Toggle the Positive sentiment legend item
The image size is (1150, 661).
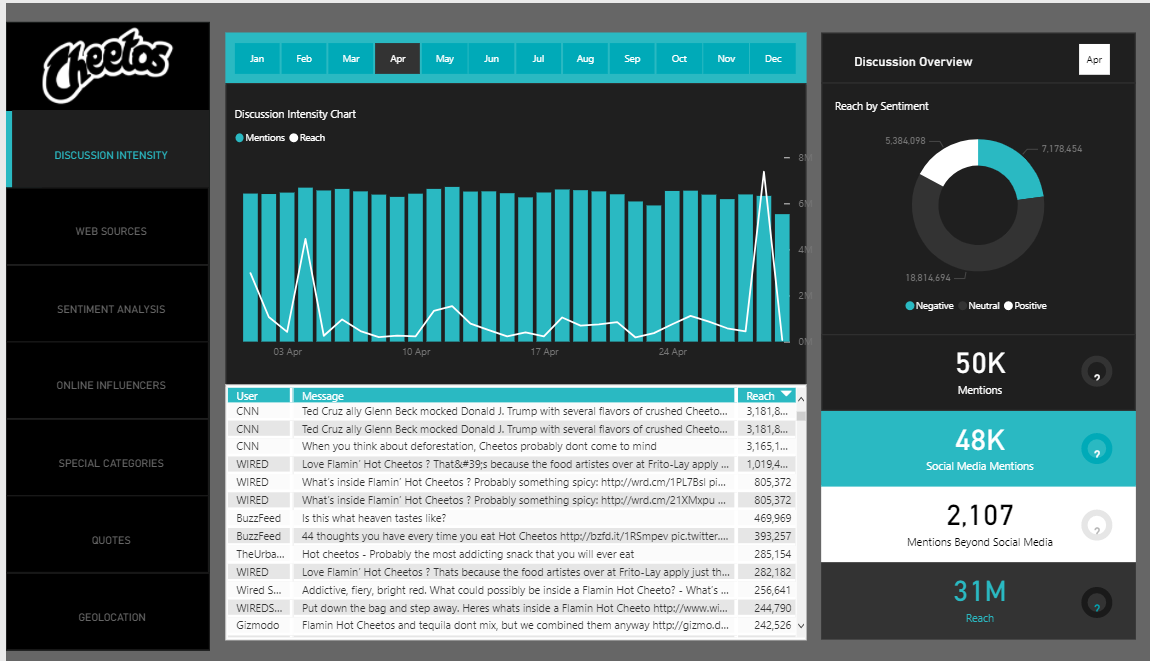(x=1025, y=306)
